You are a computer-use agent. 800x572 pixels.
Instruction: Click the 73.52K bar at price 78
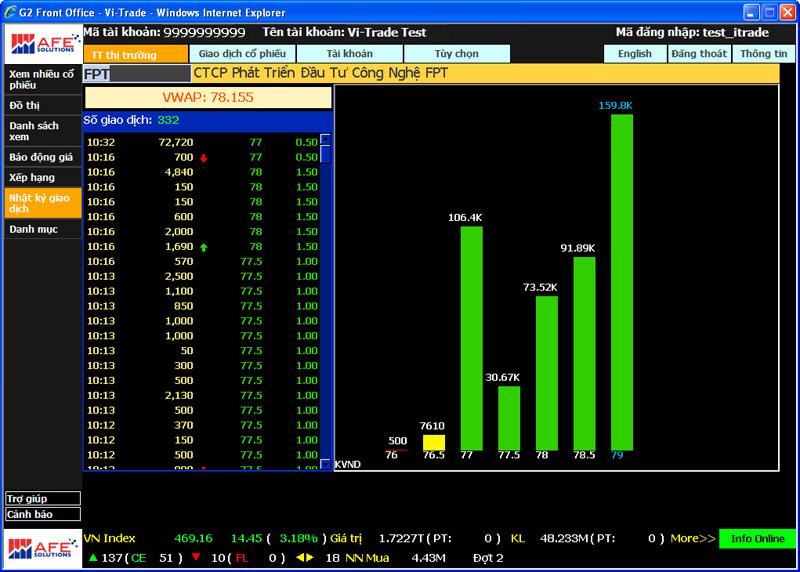547,373
